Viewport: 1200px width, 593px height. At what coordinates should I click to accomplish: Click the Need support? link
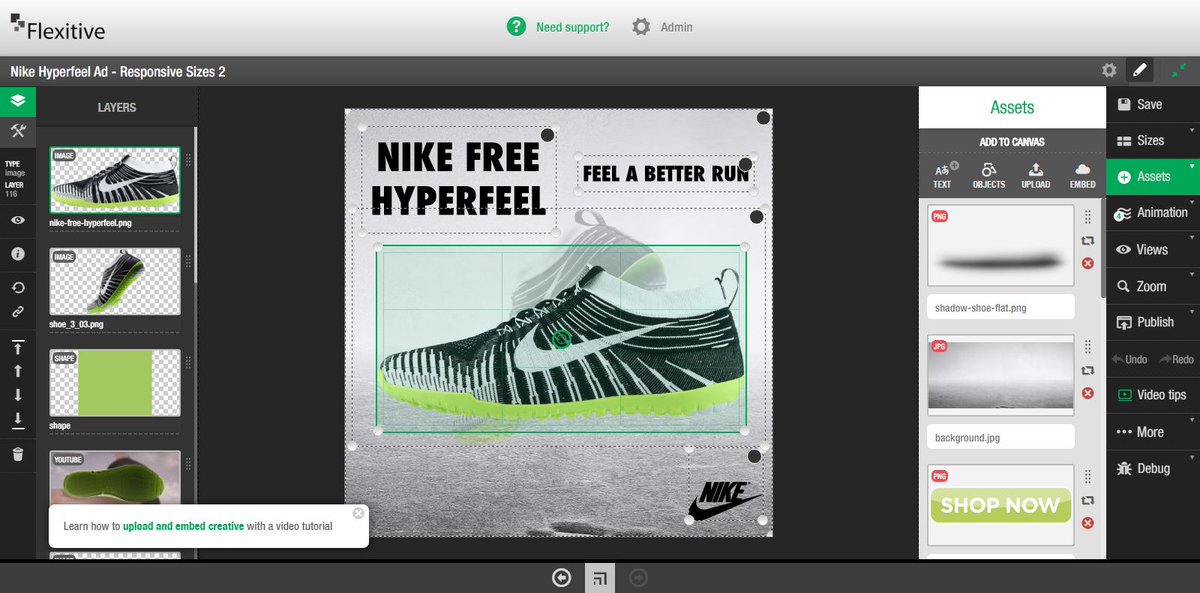(572, 27)
